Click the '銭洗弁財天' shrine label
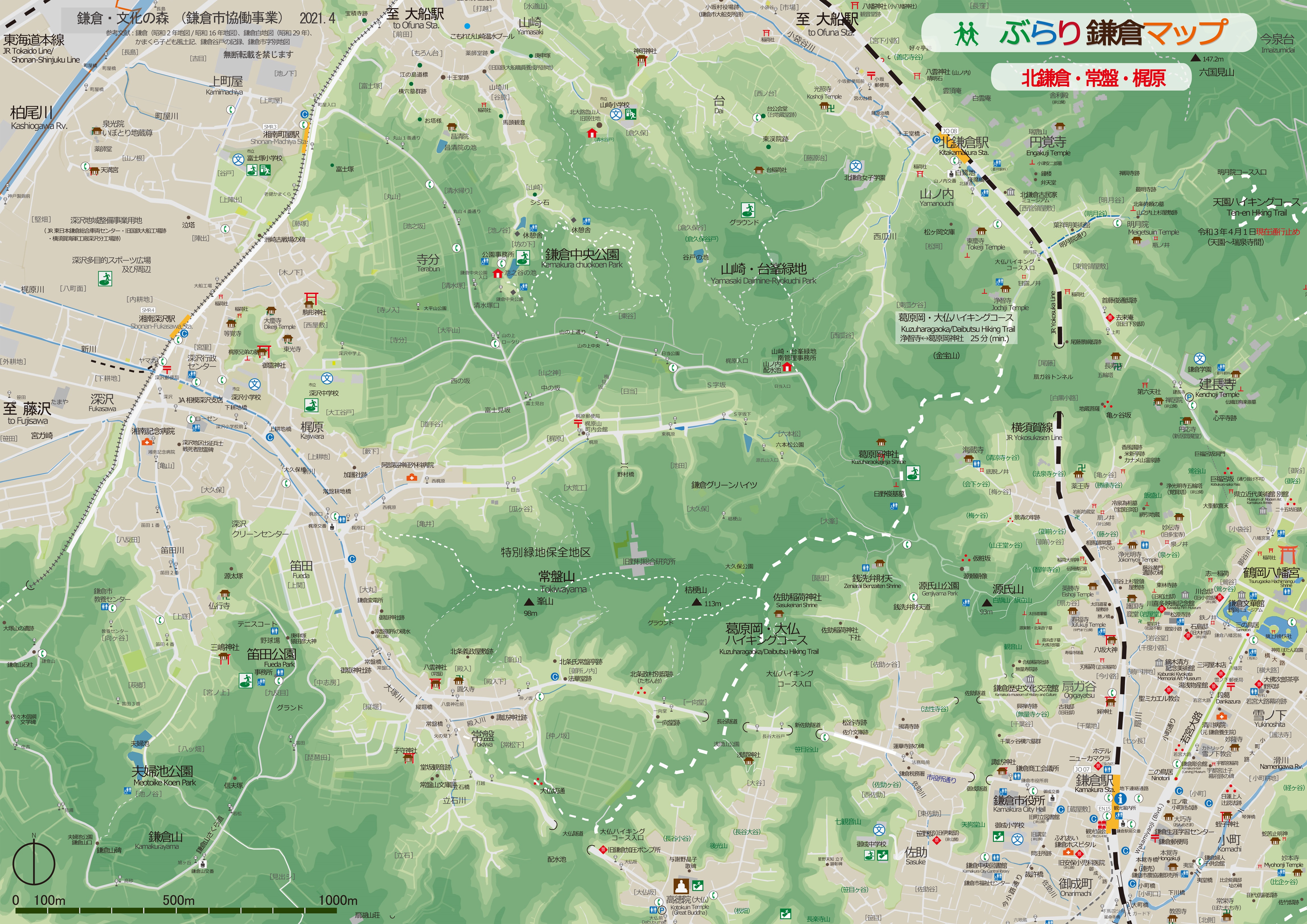The height and width of the screenshot is (924, 1307). [872, 579]
